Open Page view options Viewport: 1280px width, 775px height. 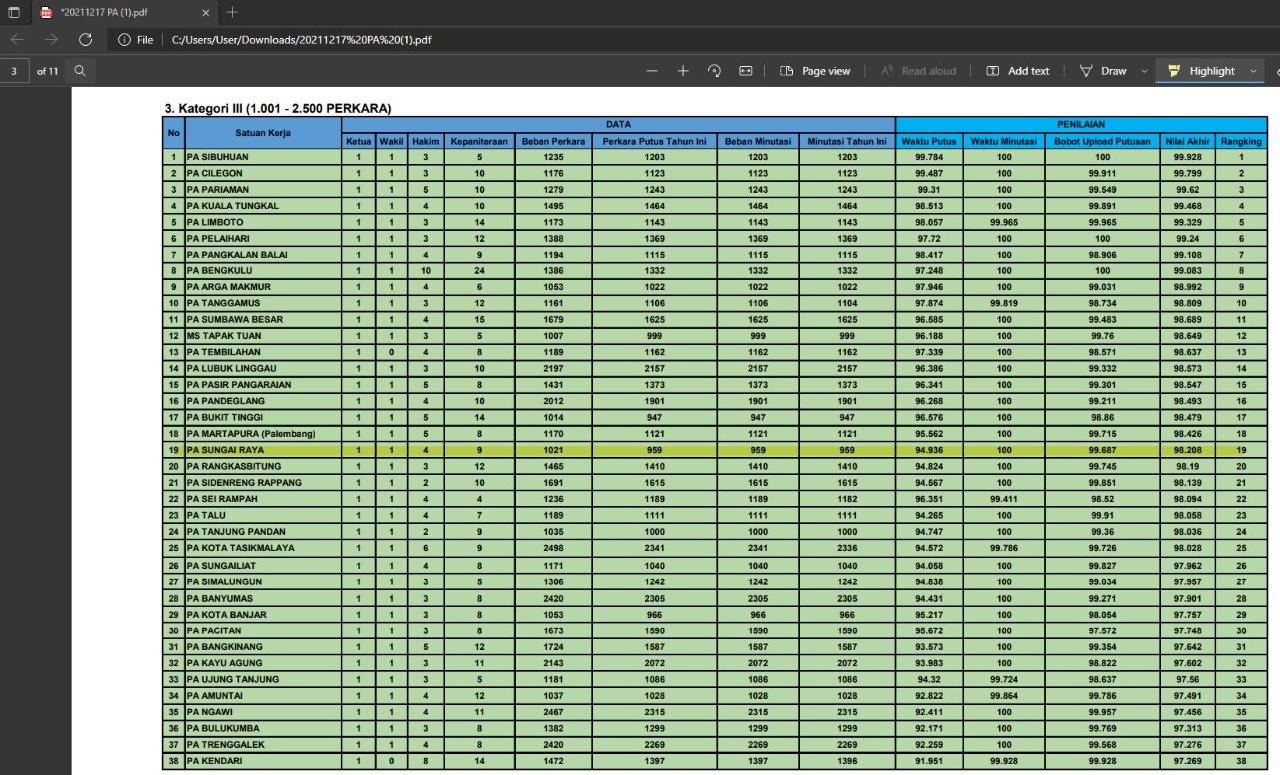pyautogui.click(x=815, y=71)
